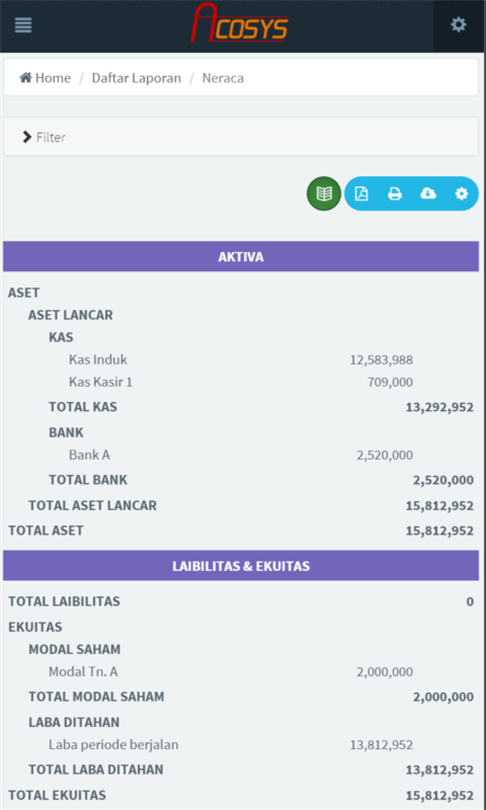Expand the Filter panel
This screenshot has width=486, height=810.
(x=241, y=137)
